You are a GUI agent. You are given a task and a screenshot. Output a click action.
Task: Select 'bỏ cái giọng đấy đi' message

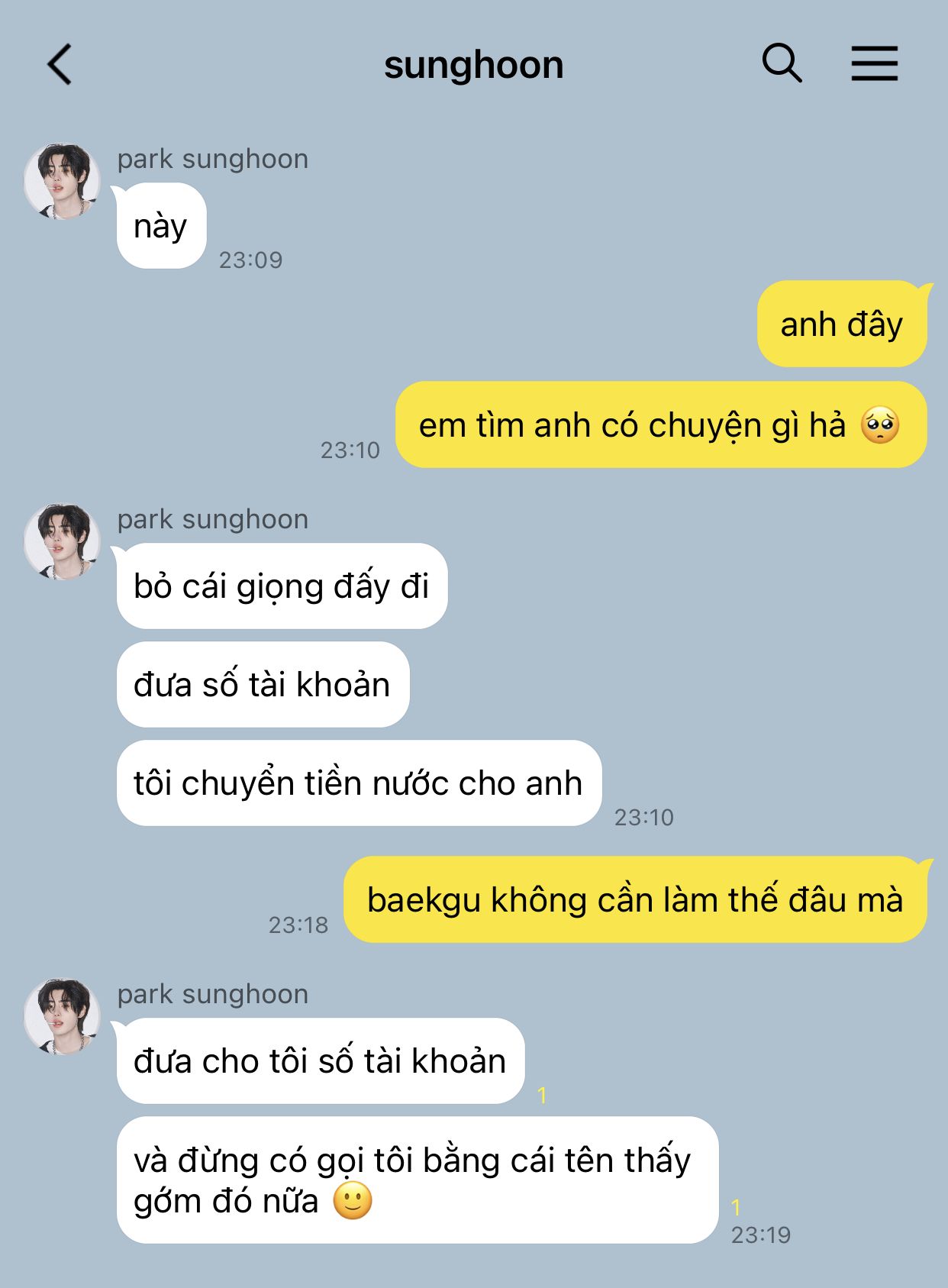282,586
